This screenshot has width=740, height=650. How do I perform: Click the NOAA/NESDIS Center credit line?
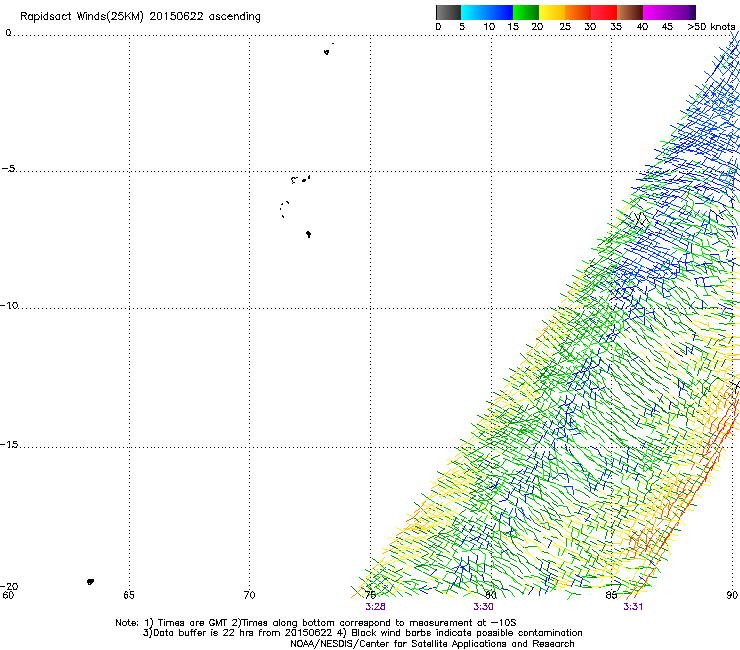click(x=432, y=644)
